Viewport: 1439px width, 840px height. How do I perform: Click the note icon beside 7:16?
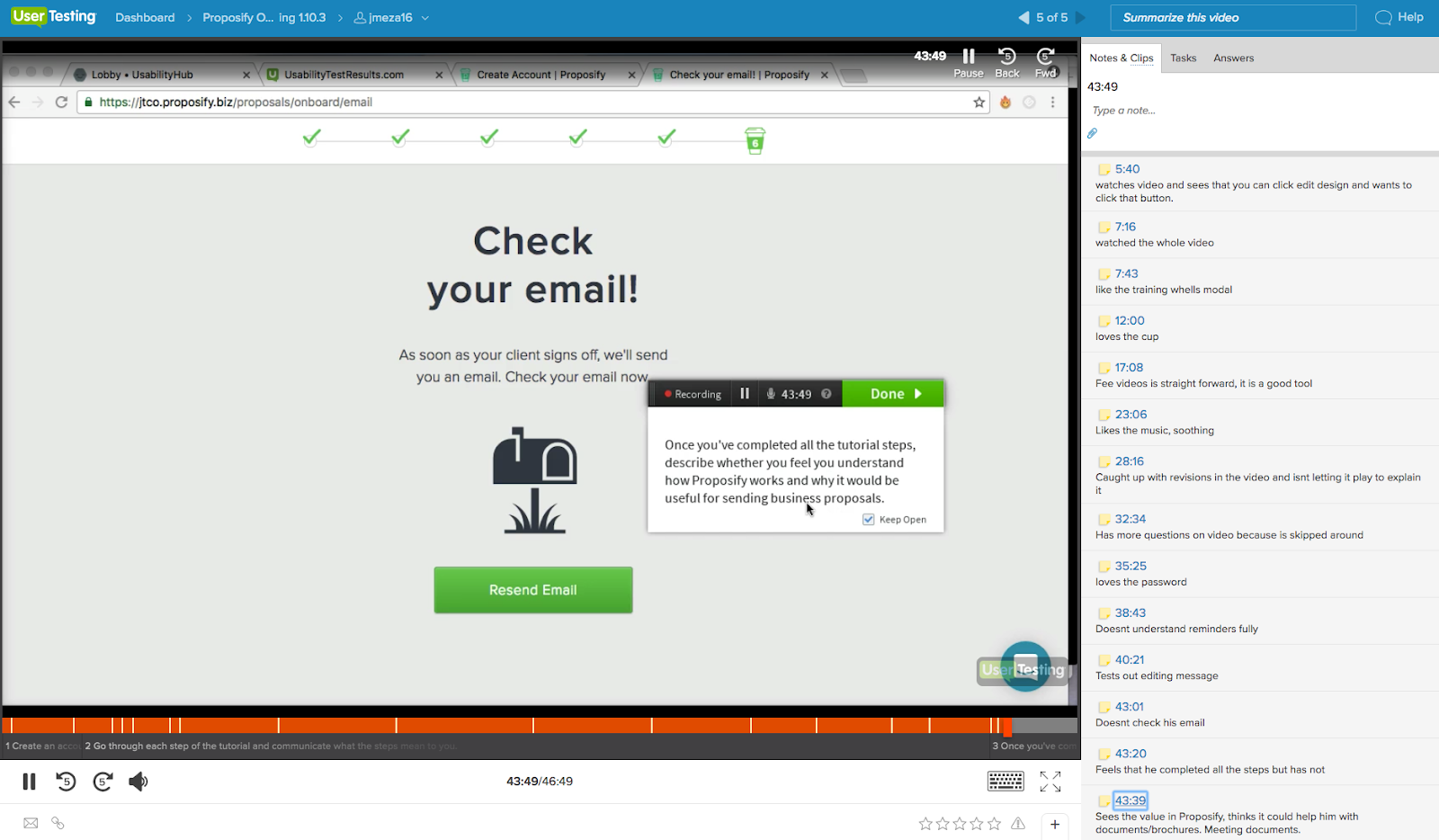[1104, 227]
